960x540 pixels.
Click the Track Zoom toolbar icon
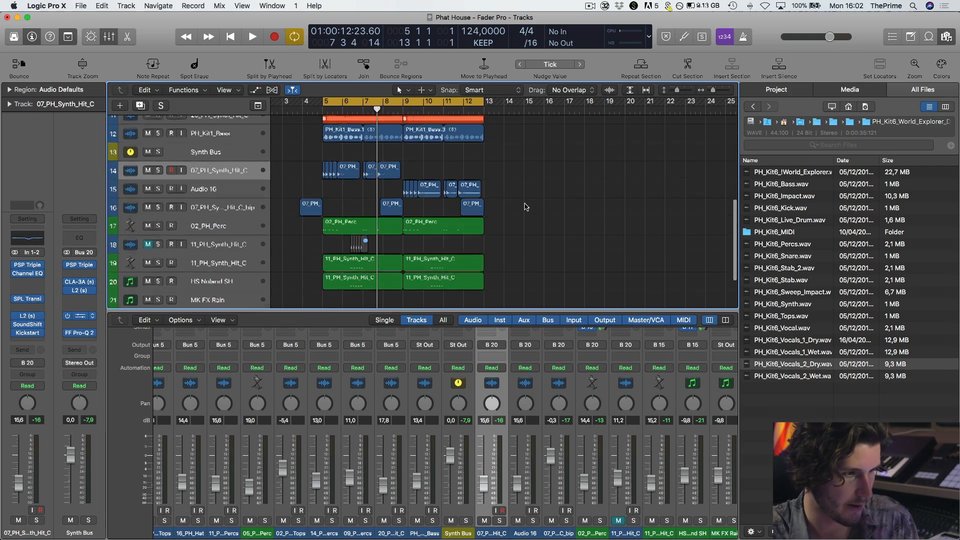82,64
